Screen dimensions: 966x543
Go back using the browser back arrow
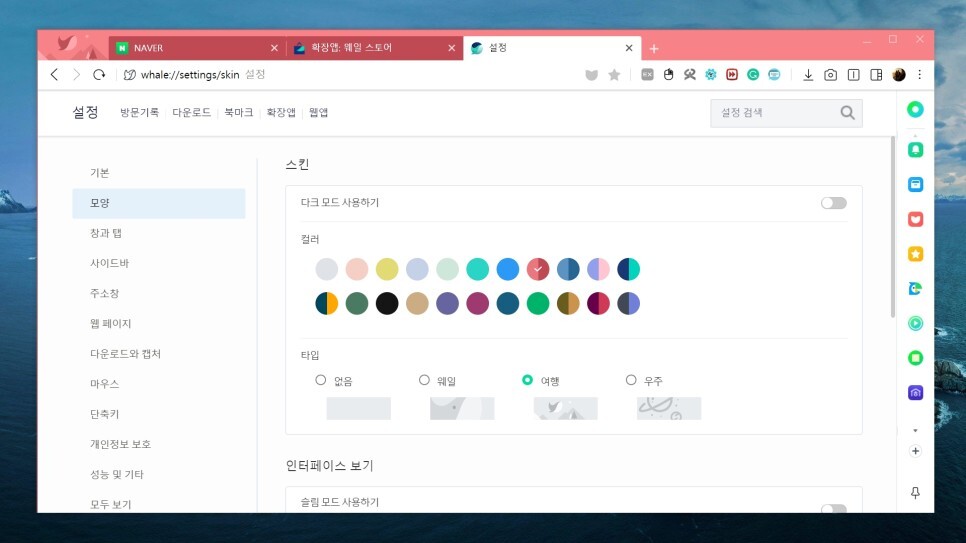54,75
